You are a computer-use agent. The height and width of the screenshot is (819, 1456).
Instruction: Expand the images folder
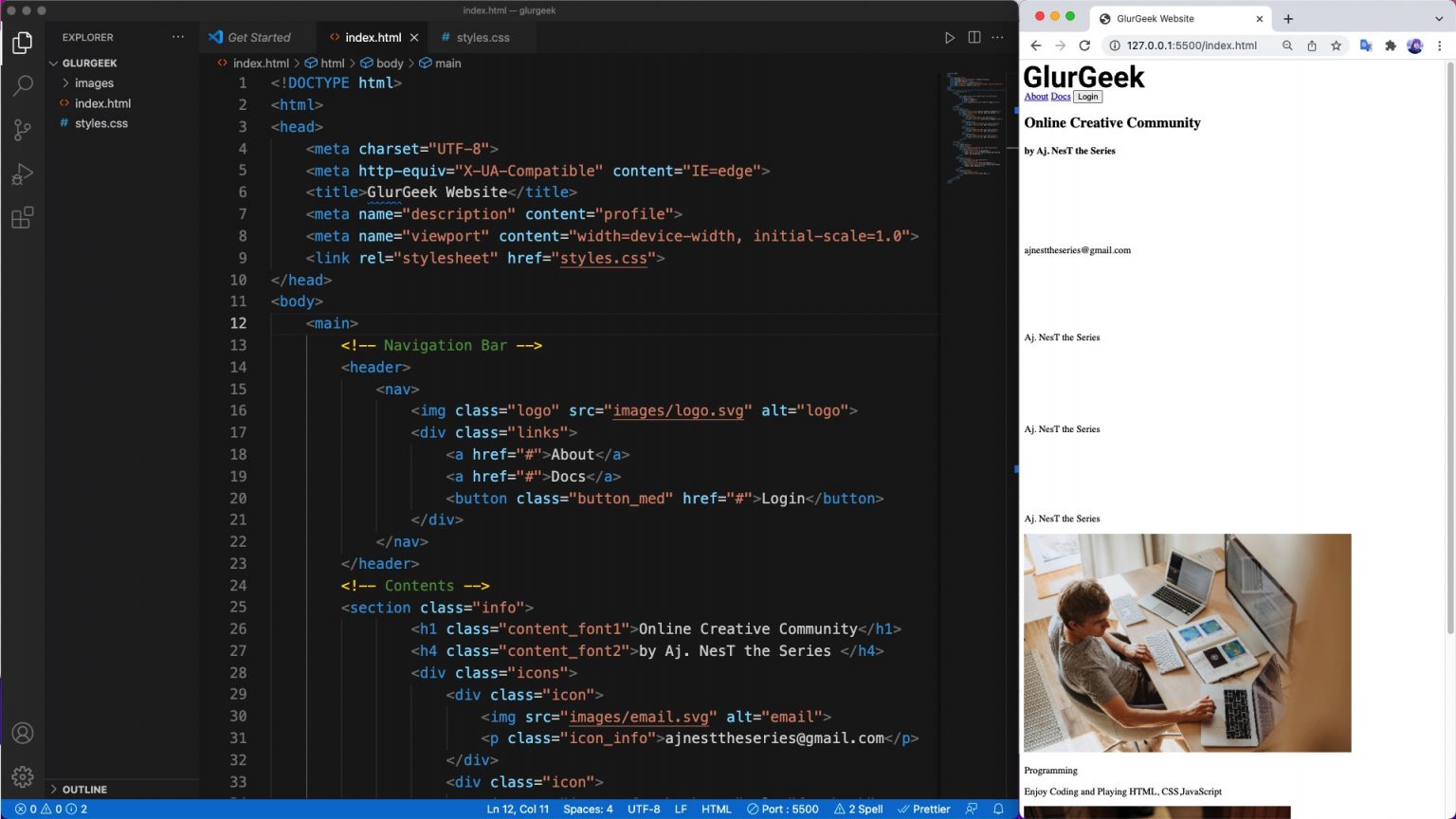tap(94, 83)
